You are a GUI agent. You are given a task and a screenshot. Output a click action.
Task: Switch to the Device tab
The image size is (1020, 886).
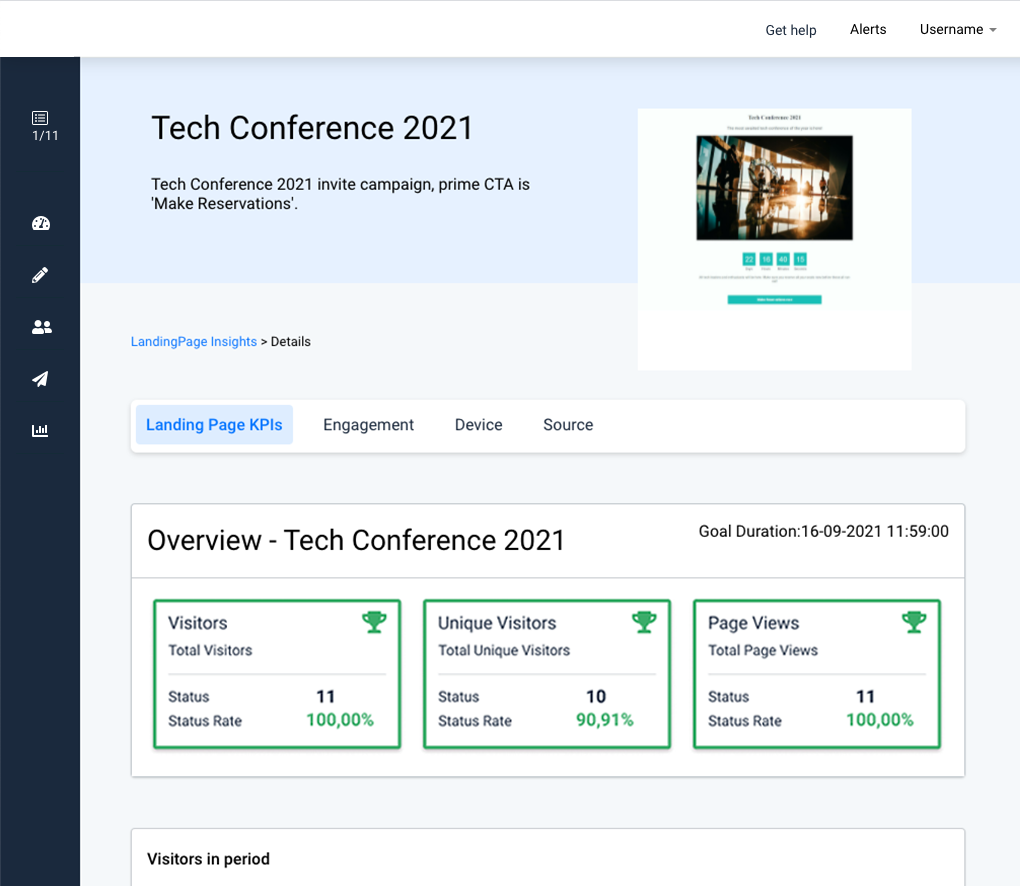[478, 425]
